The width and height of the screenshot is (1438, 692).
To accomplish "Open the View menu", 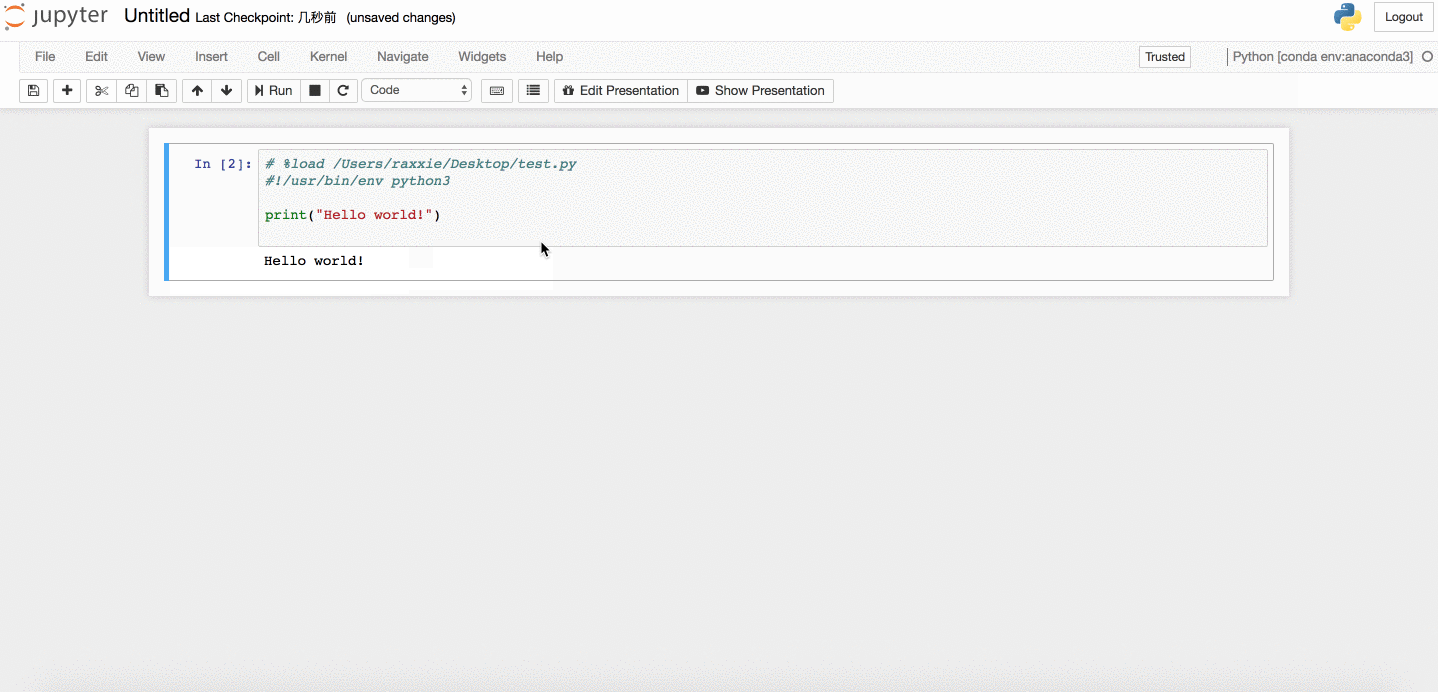I will click(x=151, y=57).
